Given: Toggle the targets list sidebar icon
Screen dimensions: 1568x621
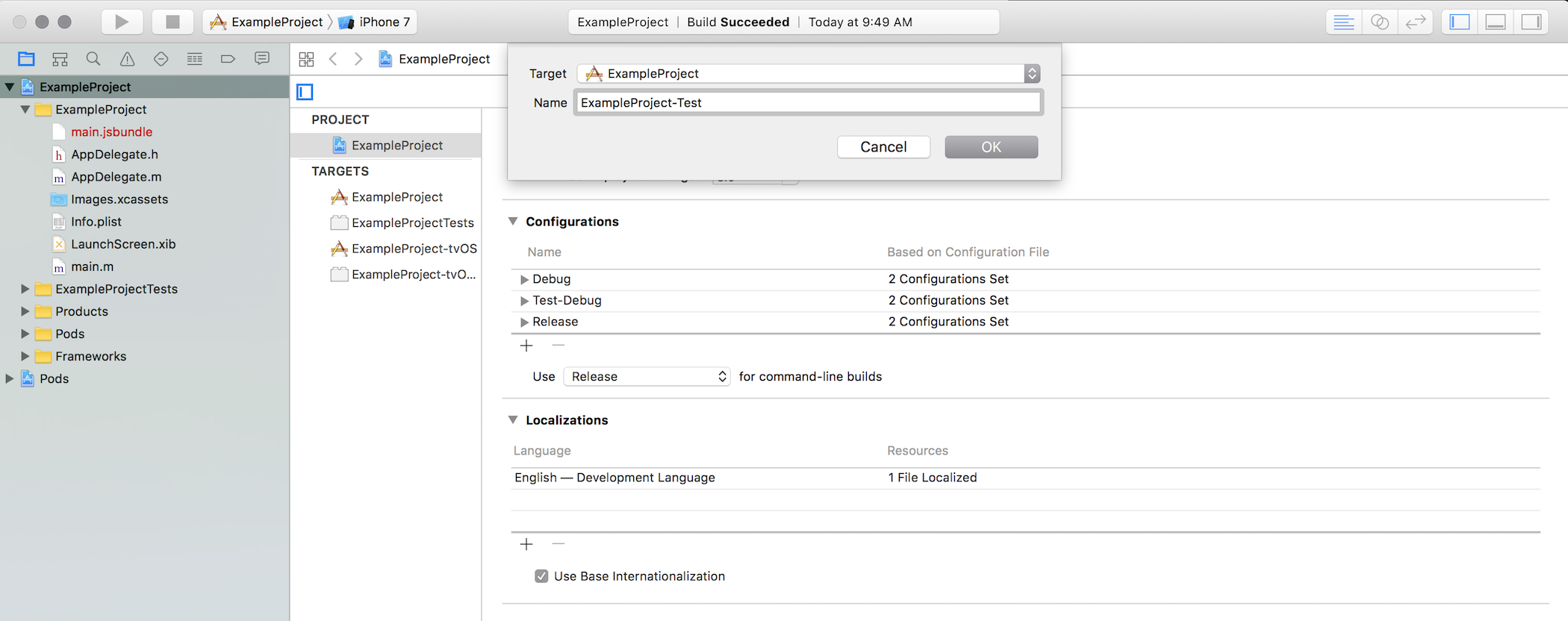Looking at the screenshot, I should point(305,92).
